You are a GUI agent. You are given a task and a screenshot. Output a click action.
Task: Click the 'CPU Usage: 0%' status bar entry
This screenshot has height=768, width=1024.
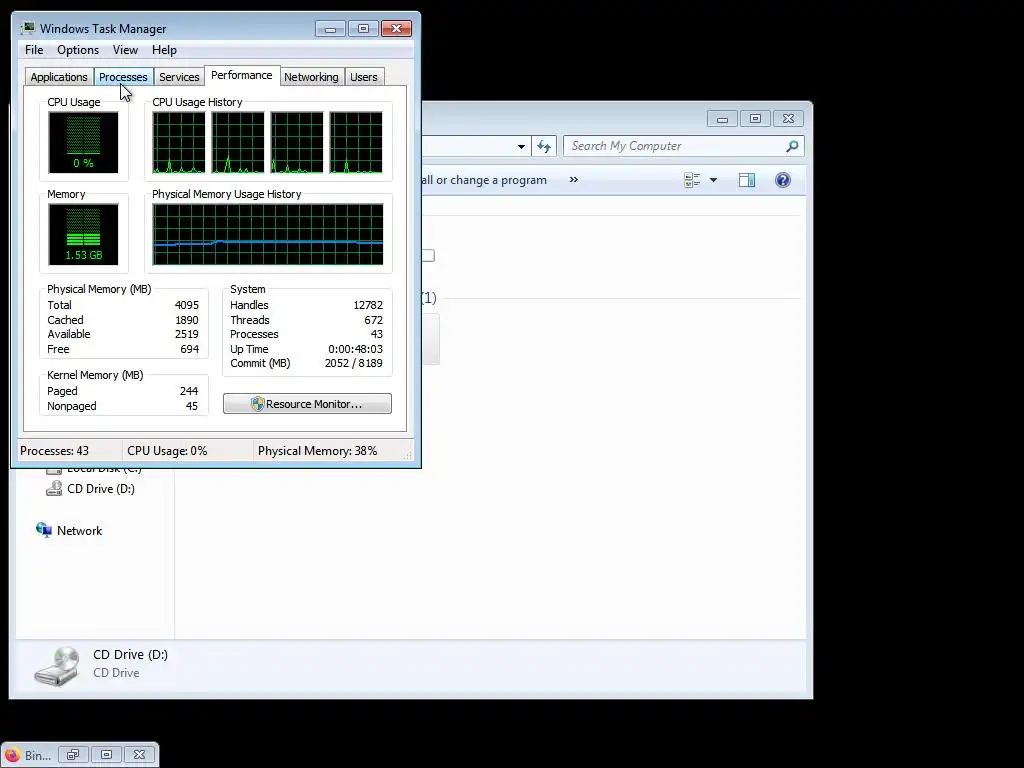pos(167,451)
